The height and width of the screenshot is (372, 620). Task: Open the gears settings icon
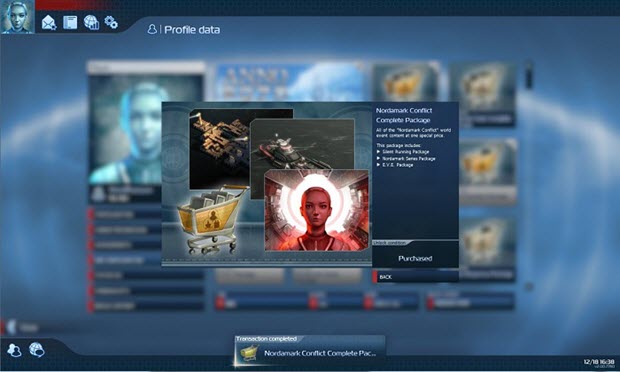click(111, 22)
